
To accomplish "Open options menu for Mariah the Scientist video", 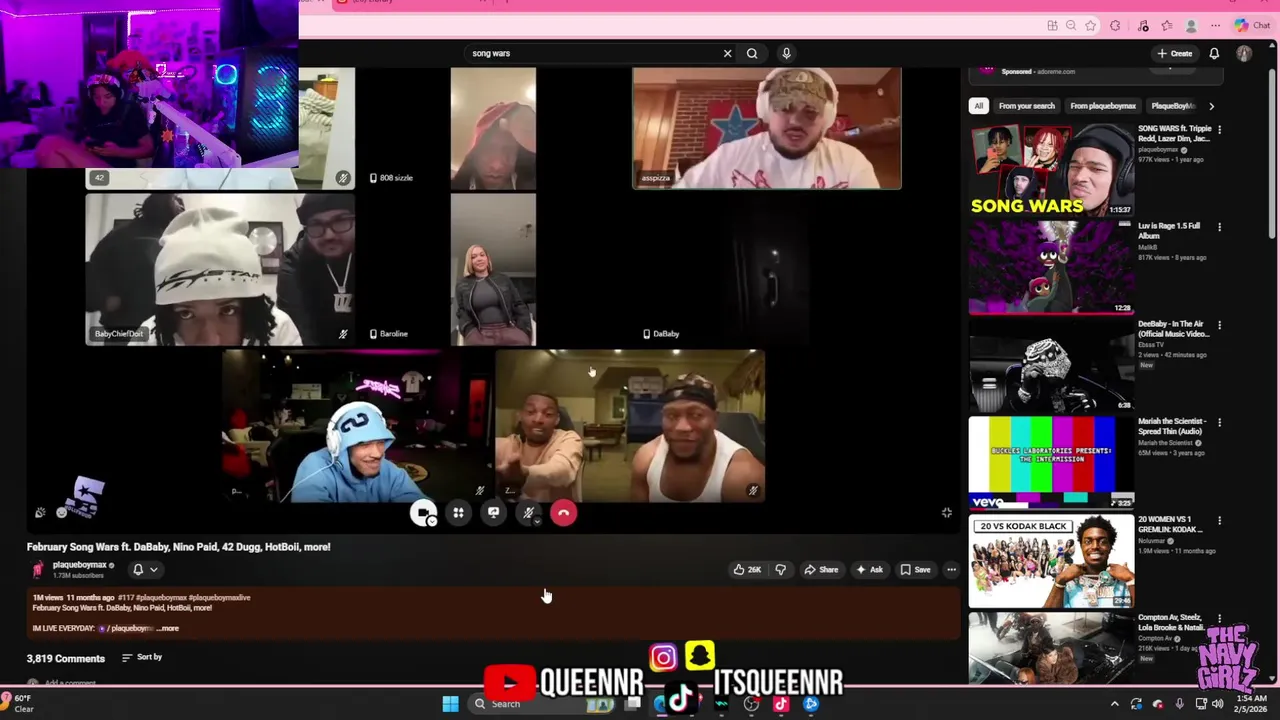I will tap(1219, 422).
